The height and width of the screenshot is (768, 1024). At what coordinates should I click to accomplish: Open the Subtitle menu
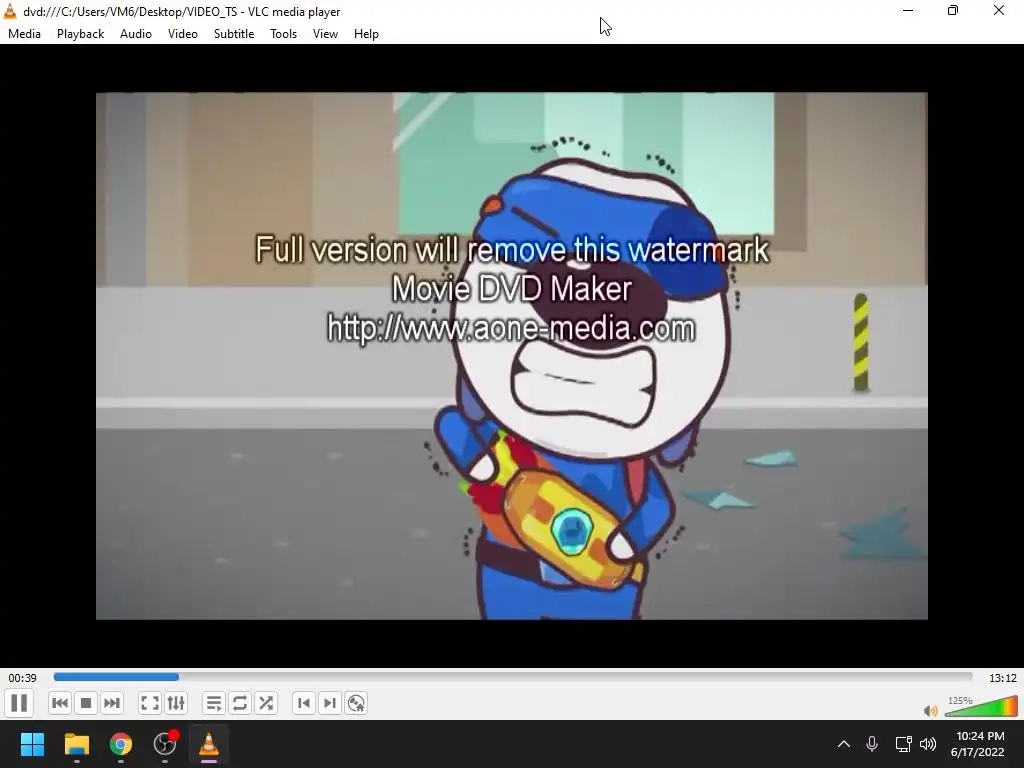click(234, 34)
